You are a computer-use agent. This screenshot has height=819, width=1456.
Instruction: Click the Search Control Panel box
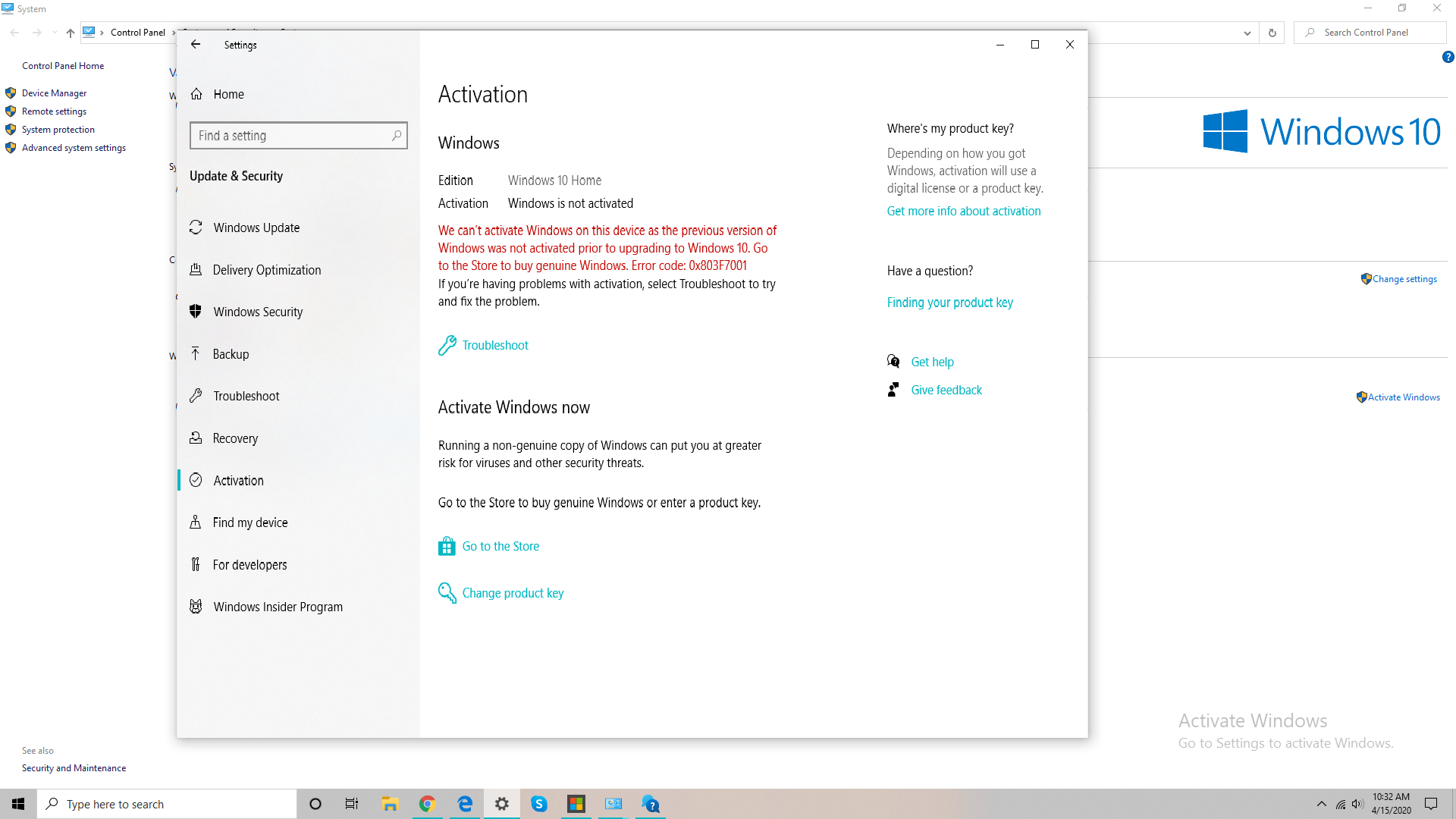[1370, 33]
